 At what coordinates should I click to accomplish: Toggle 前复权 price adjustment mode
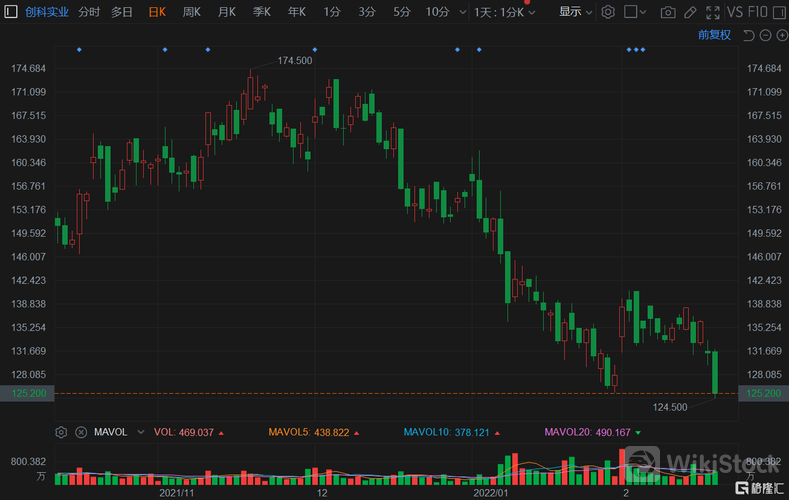(x=714, y=35)
